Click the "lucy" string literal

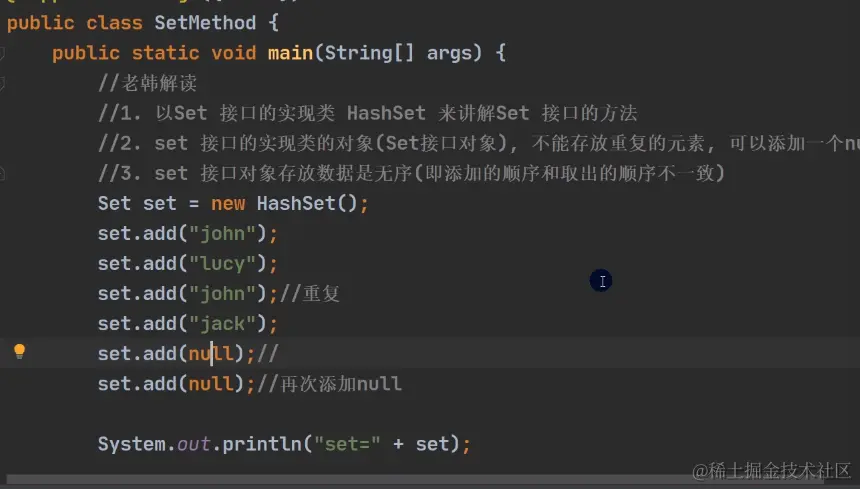tap(222, 264)
